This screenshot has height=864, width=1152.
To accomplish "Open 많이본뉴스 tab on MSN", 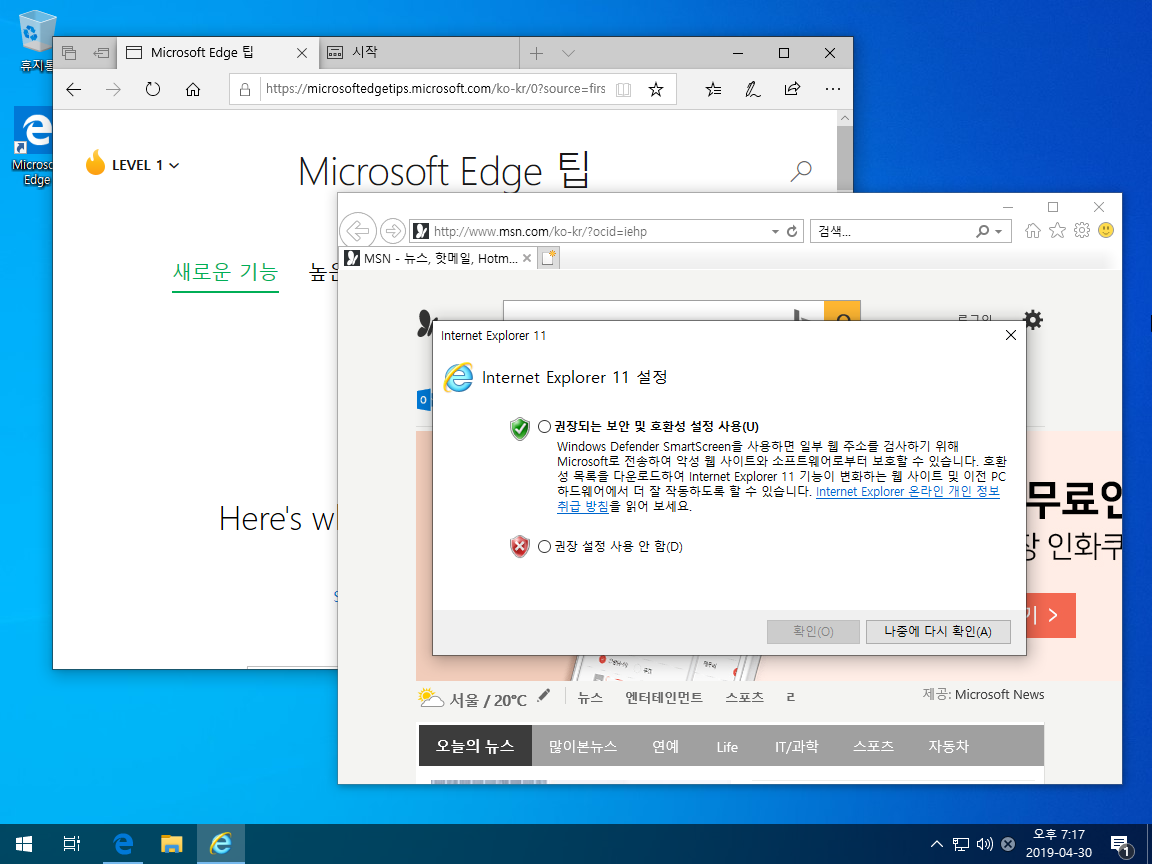I will pos(583,746).
